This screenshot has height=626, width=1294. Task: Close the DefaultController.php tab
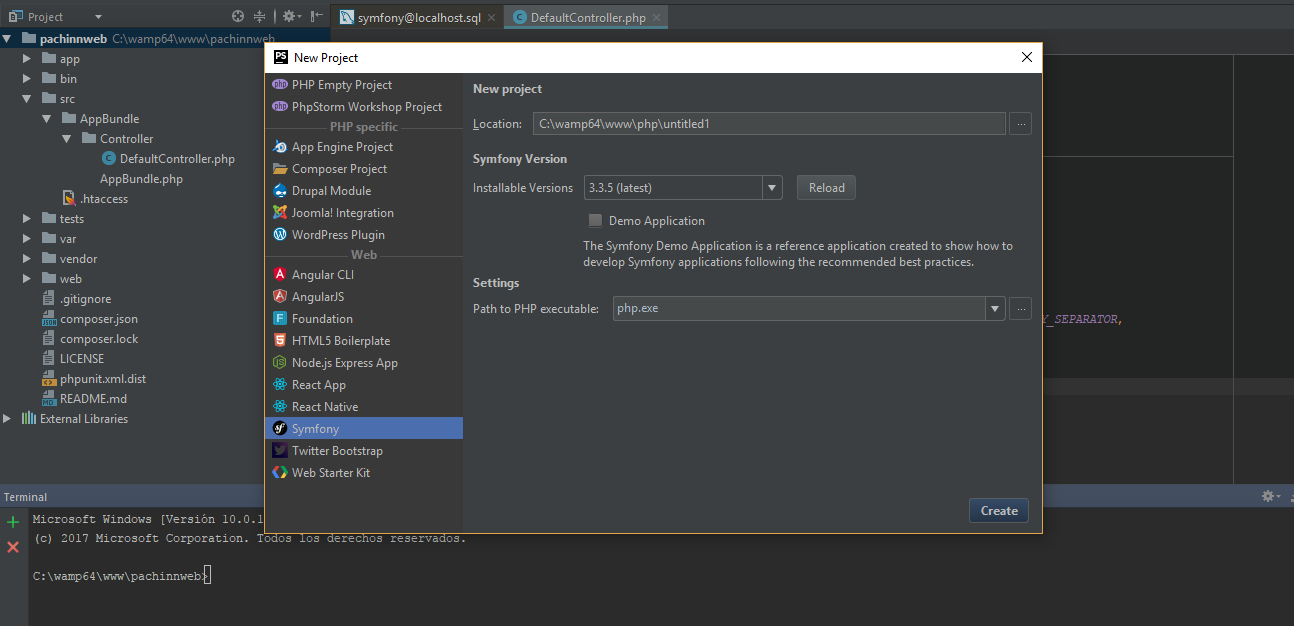click(655, 18)
